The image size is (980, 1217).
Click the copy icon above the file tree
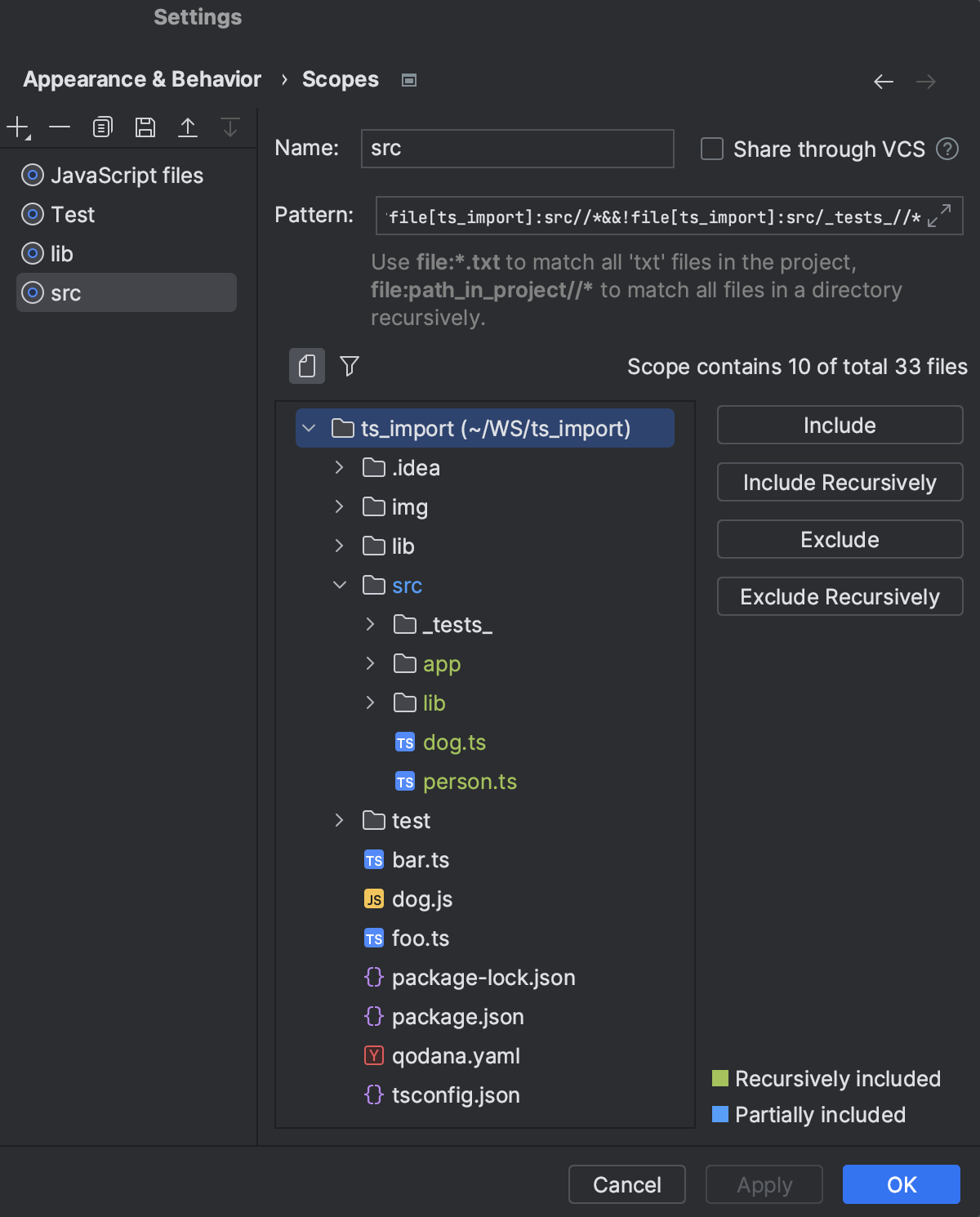tap(306, 366)
